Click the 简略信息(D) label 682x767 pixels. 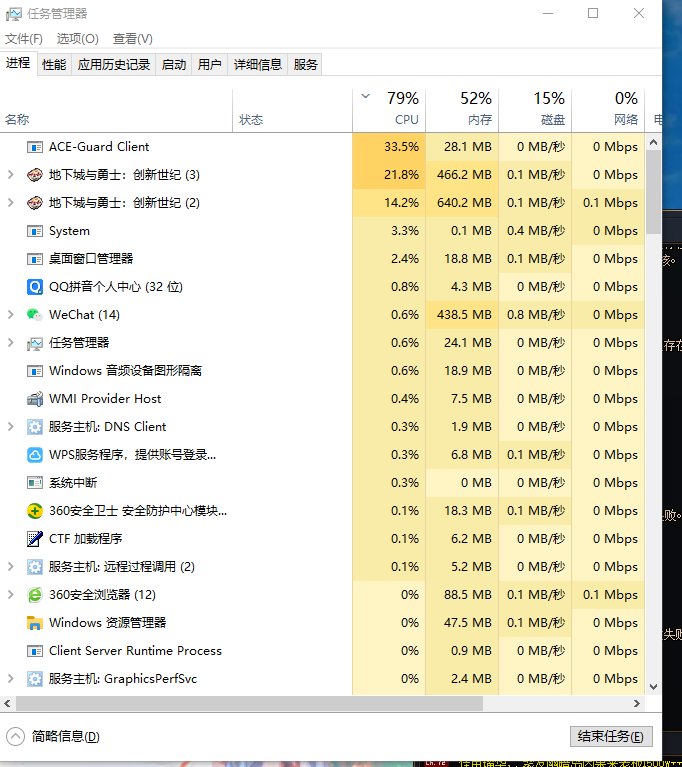66,736
